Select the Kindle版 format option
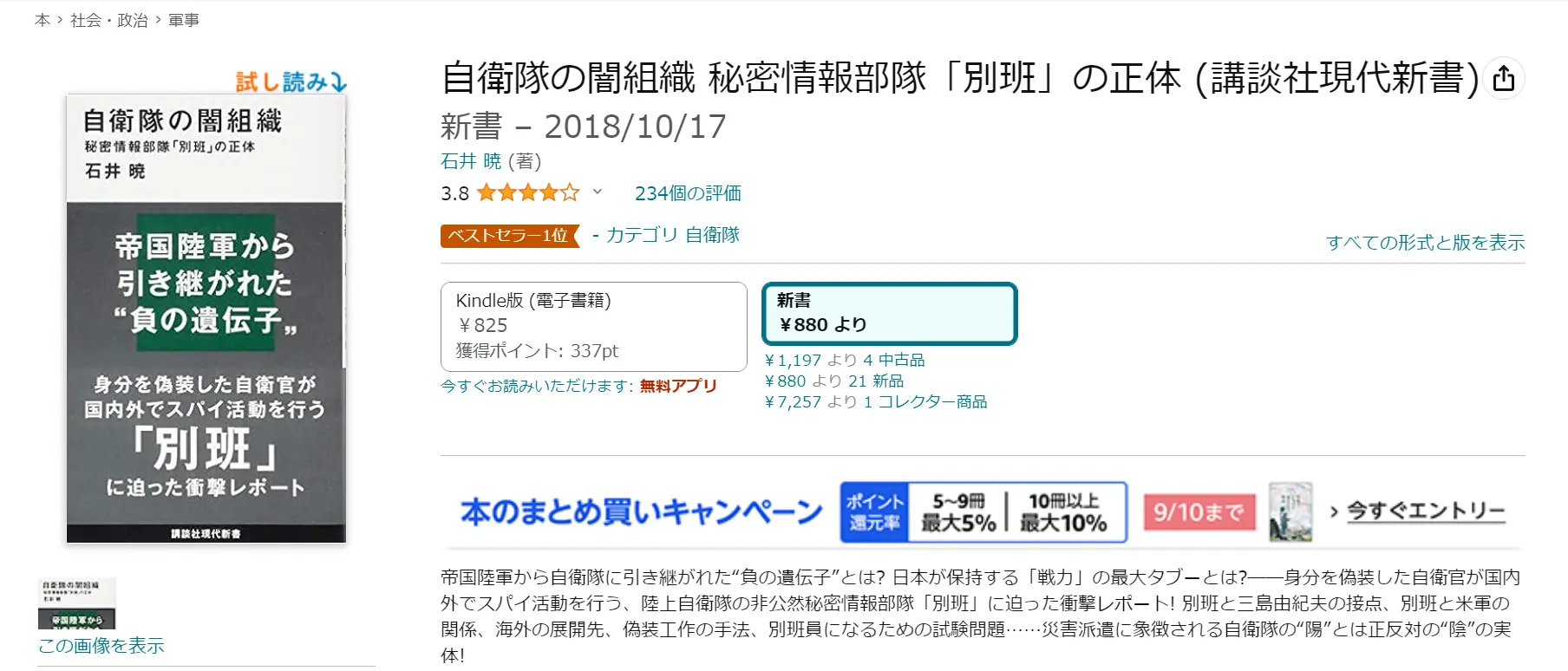 (x=593, y=326)
